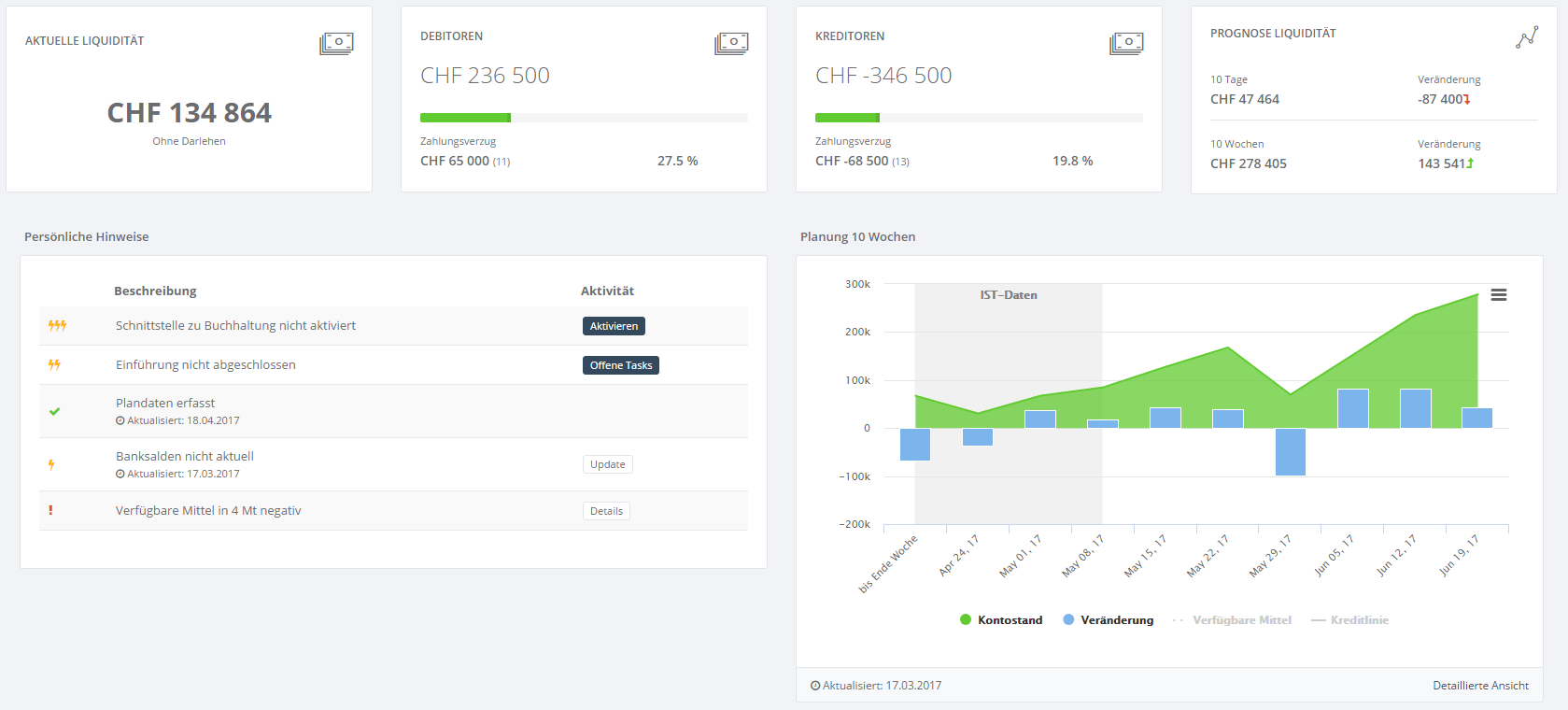Open the Offene Tasks button
The image size is (1568, 710).
click(x=621, y=365)
